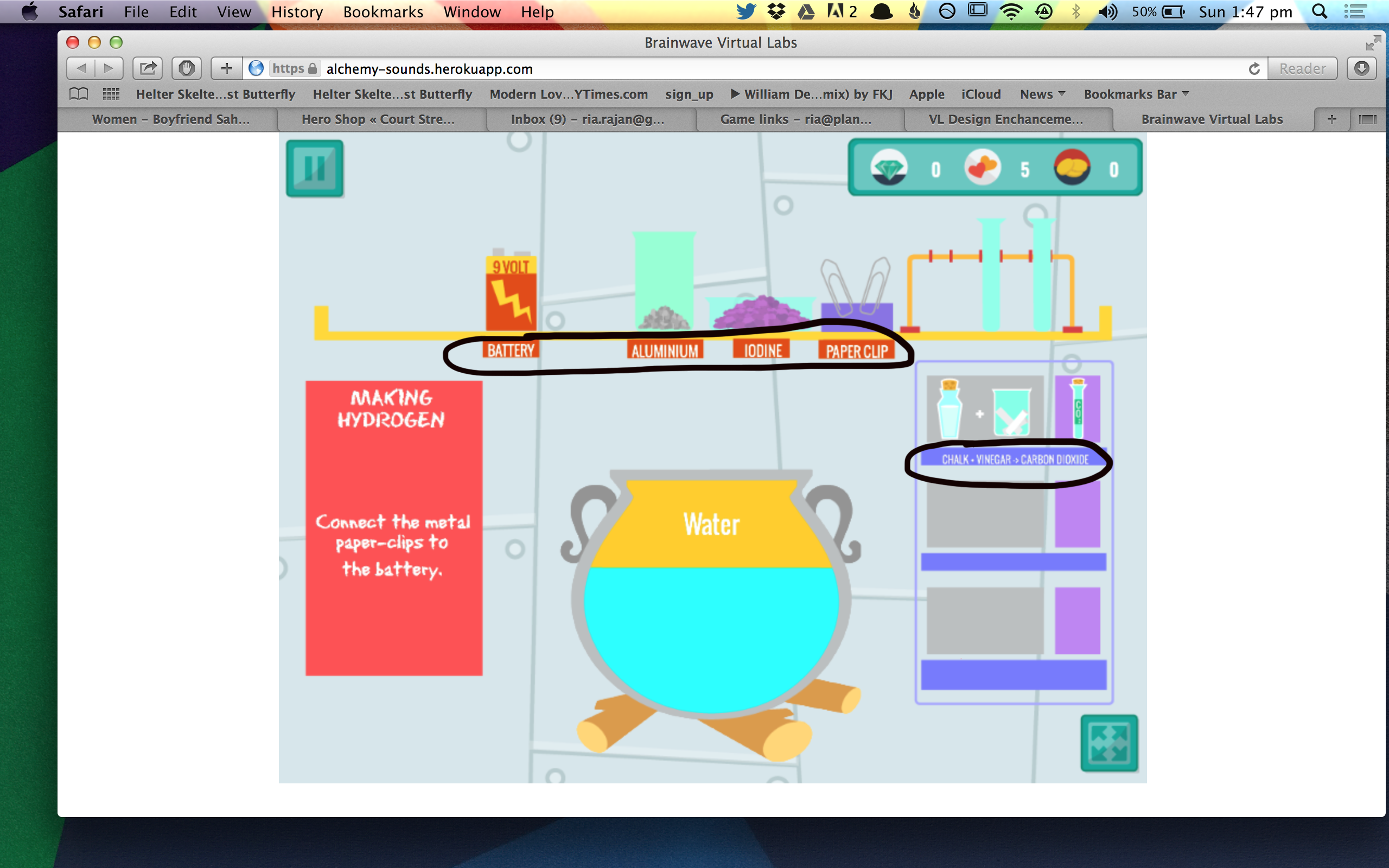Click the Safari privacy hand extension button

[186, 68]
